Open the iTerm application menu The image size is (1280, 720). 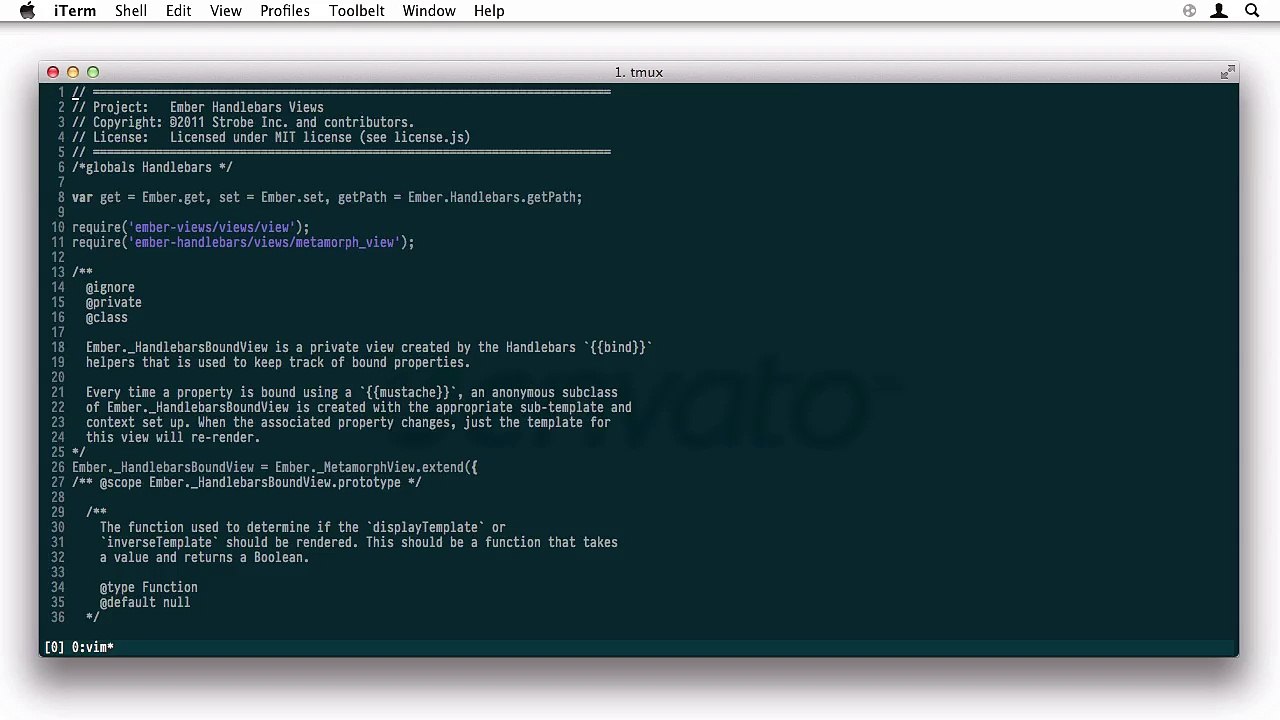click(75, 11)
